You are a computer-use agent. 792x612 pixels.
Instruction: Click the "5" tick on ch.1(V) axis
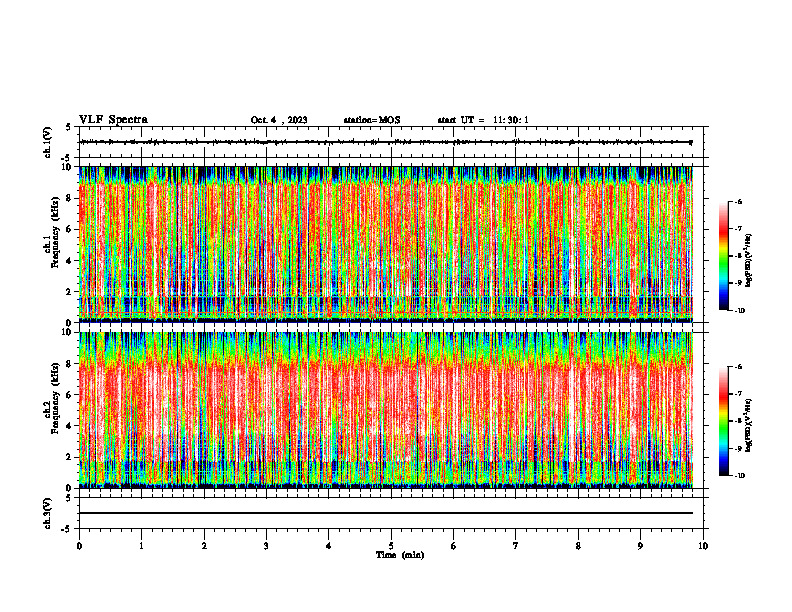coord(69,127)
